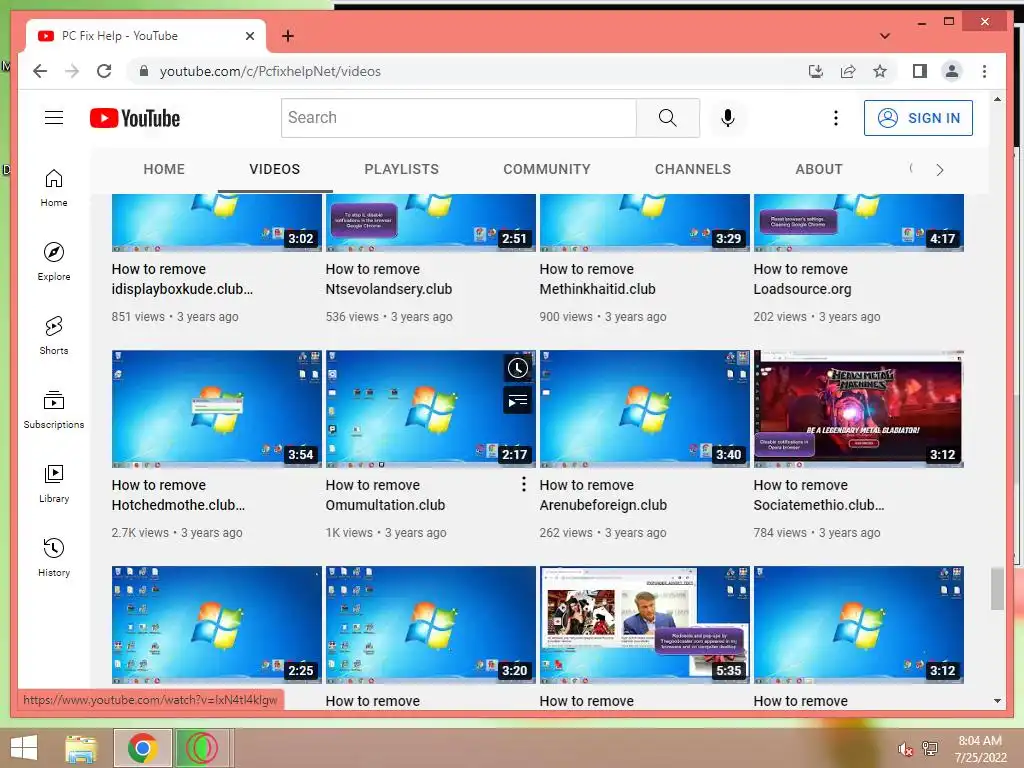Open Subscriptions in the sidebar

coord(54,409)
